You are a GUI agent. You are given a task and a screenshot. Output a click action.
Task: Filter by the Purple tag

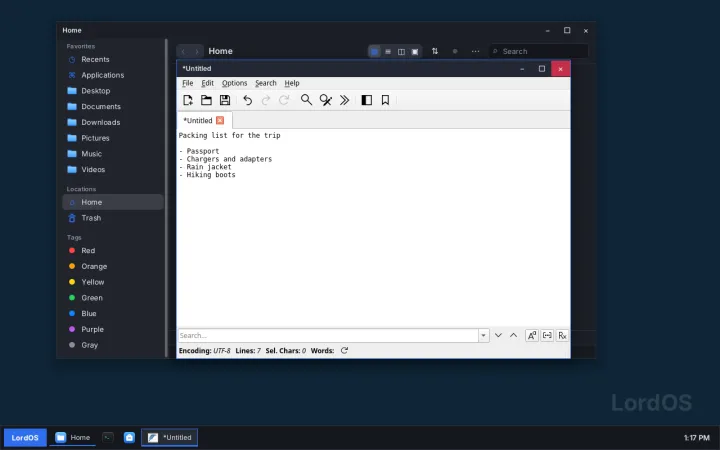[113, 329]
